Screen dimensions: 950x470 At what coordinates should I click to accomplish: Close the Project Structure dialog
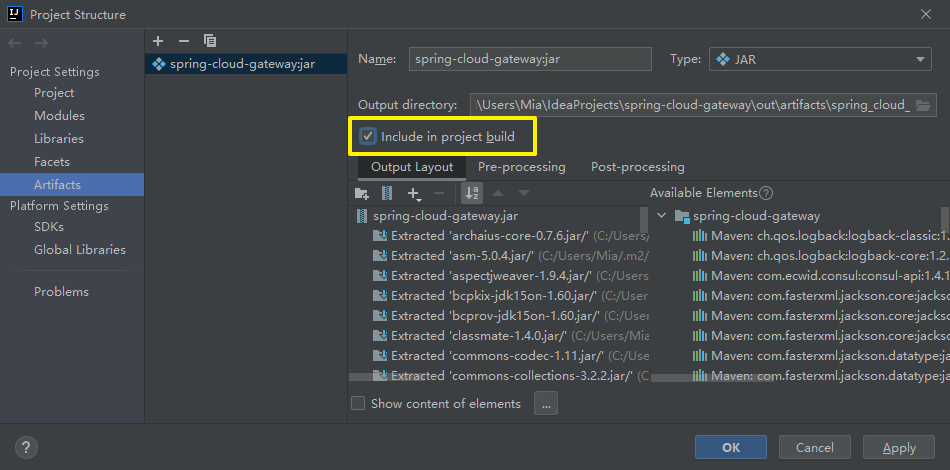click(926, 14)
